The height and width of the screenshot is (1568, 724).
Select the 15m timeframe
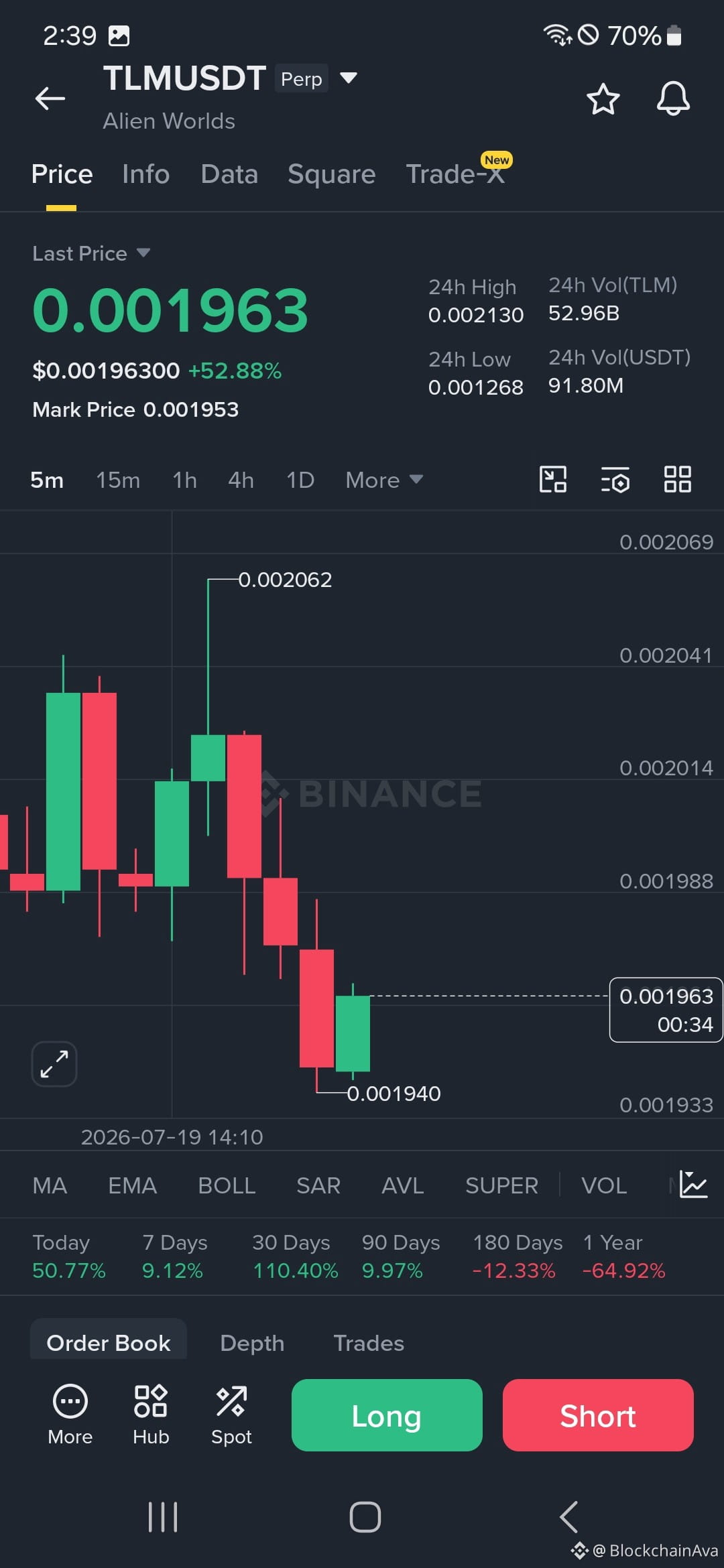click(118, 480)
